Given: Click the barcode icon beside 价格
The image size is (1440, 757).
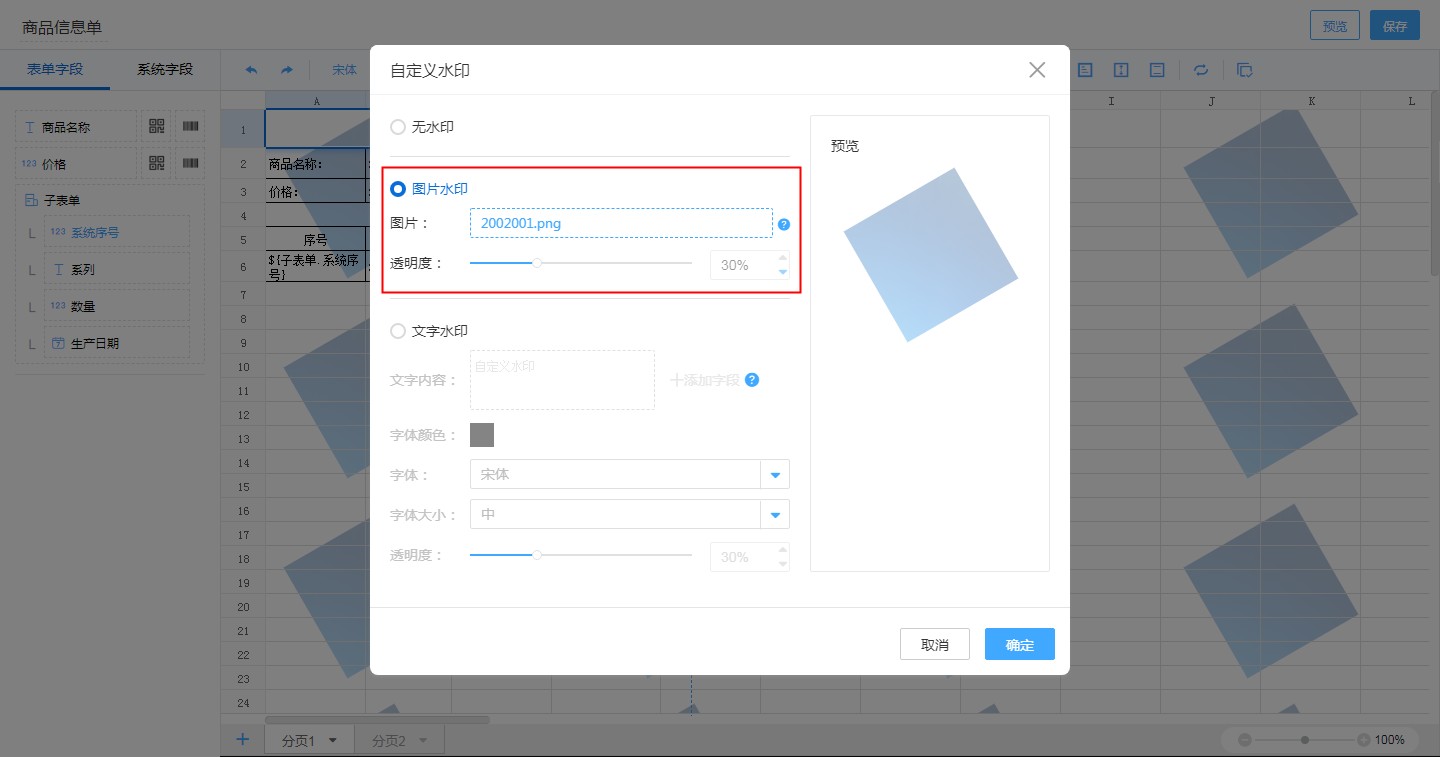Looking at the screenshot, I should 190,163.
